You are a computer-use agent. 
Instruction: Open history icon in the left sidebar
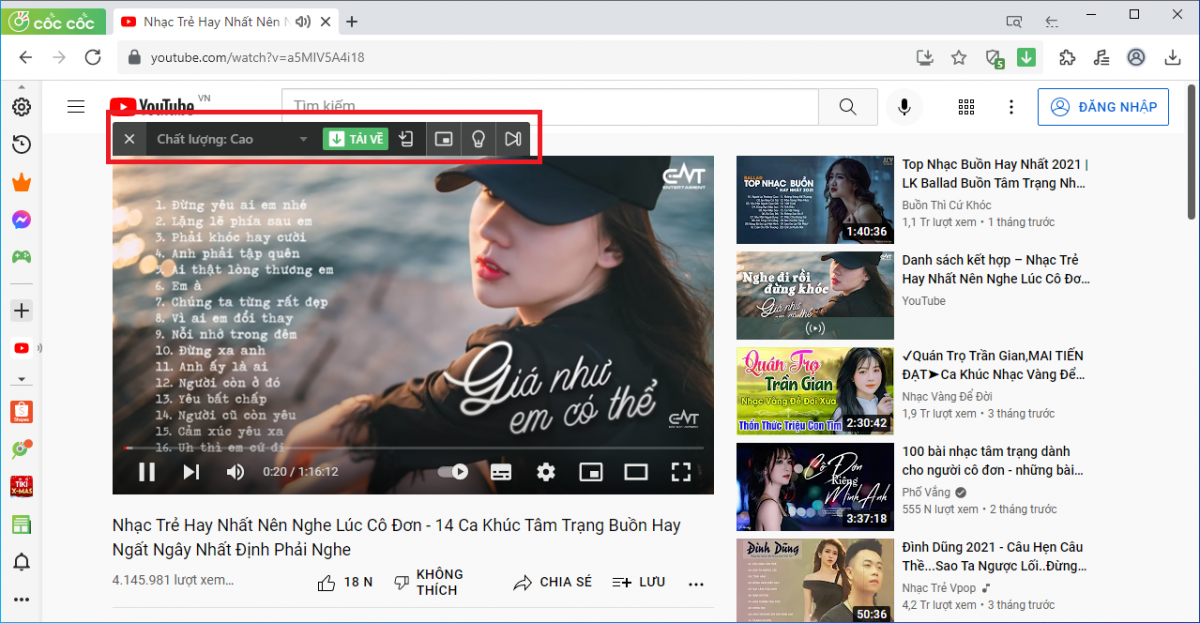pyautogui.click(x=21, y=145)
